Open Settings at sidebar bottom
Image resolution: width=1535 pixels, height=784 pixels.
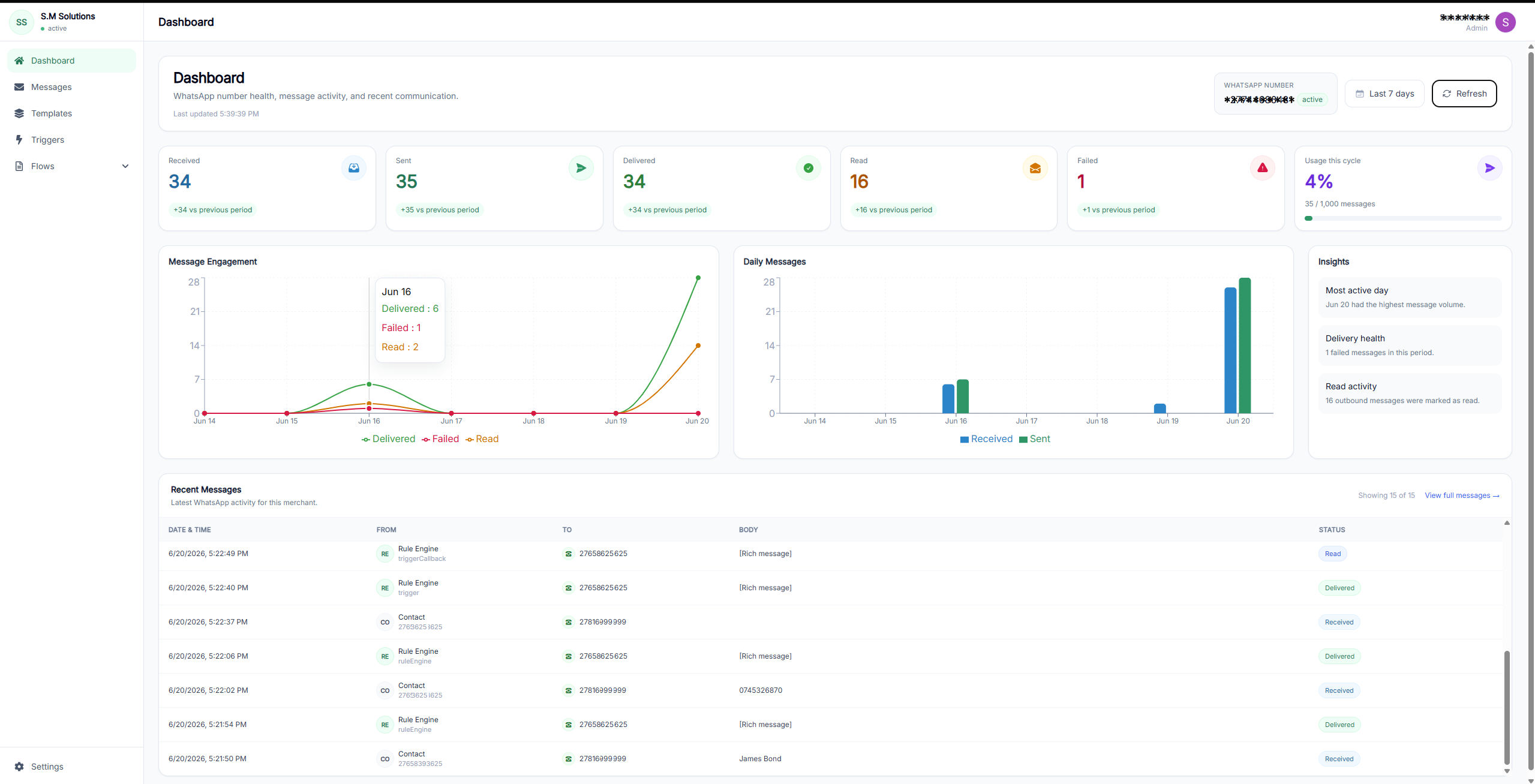(x=71, y=767)
